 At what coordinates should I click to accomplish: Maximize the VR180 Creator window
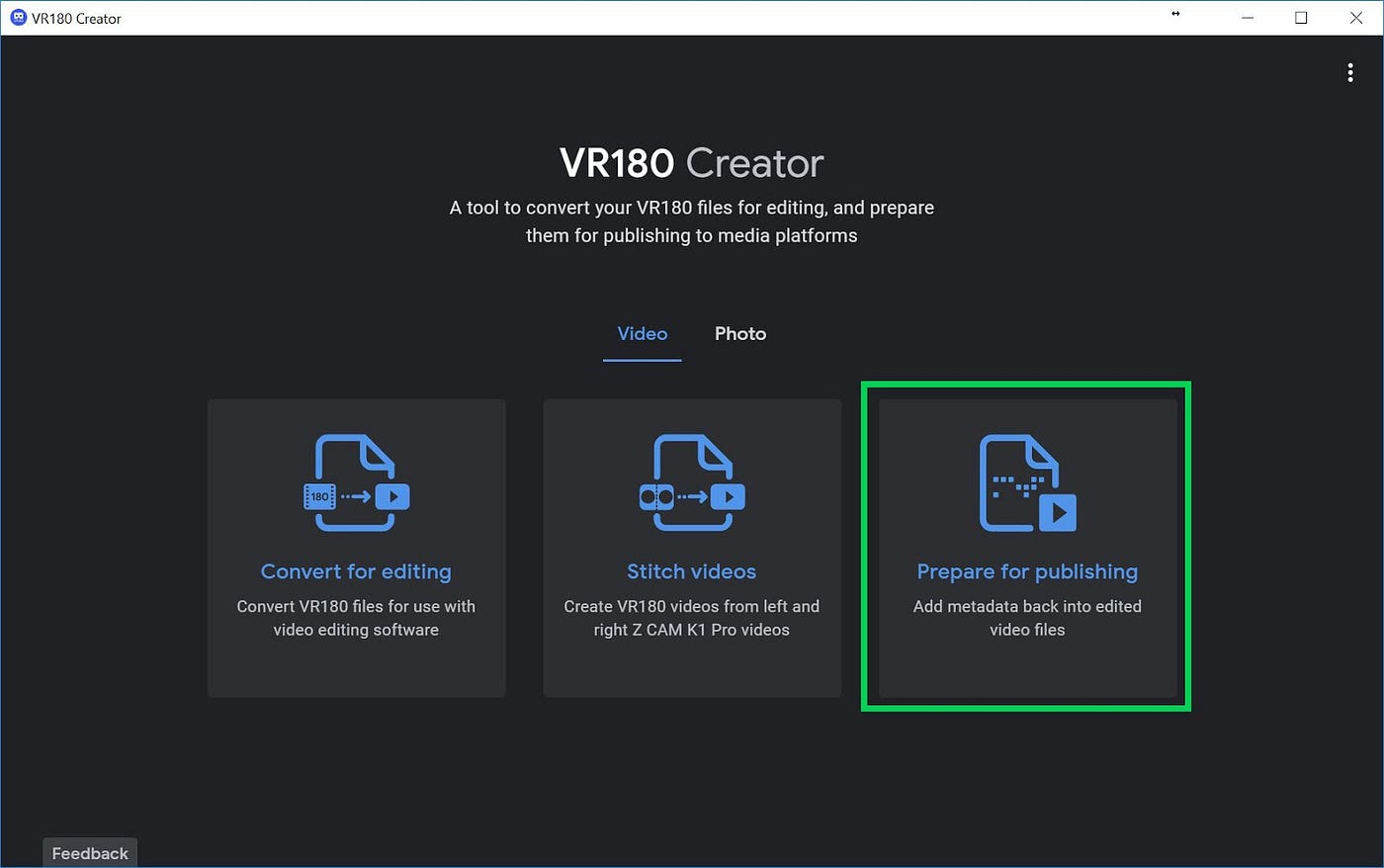click(1301, 18)
